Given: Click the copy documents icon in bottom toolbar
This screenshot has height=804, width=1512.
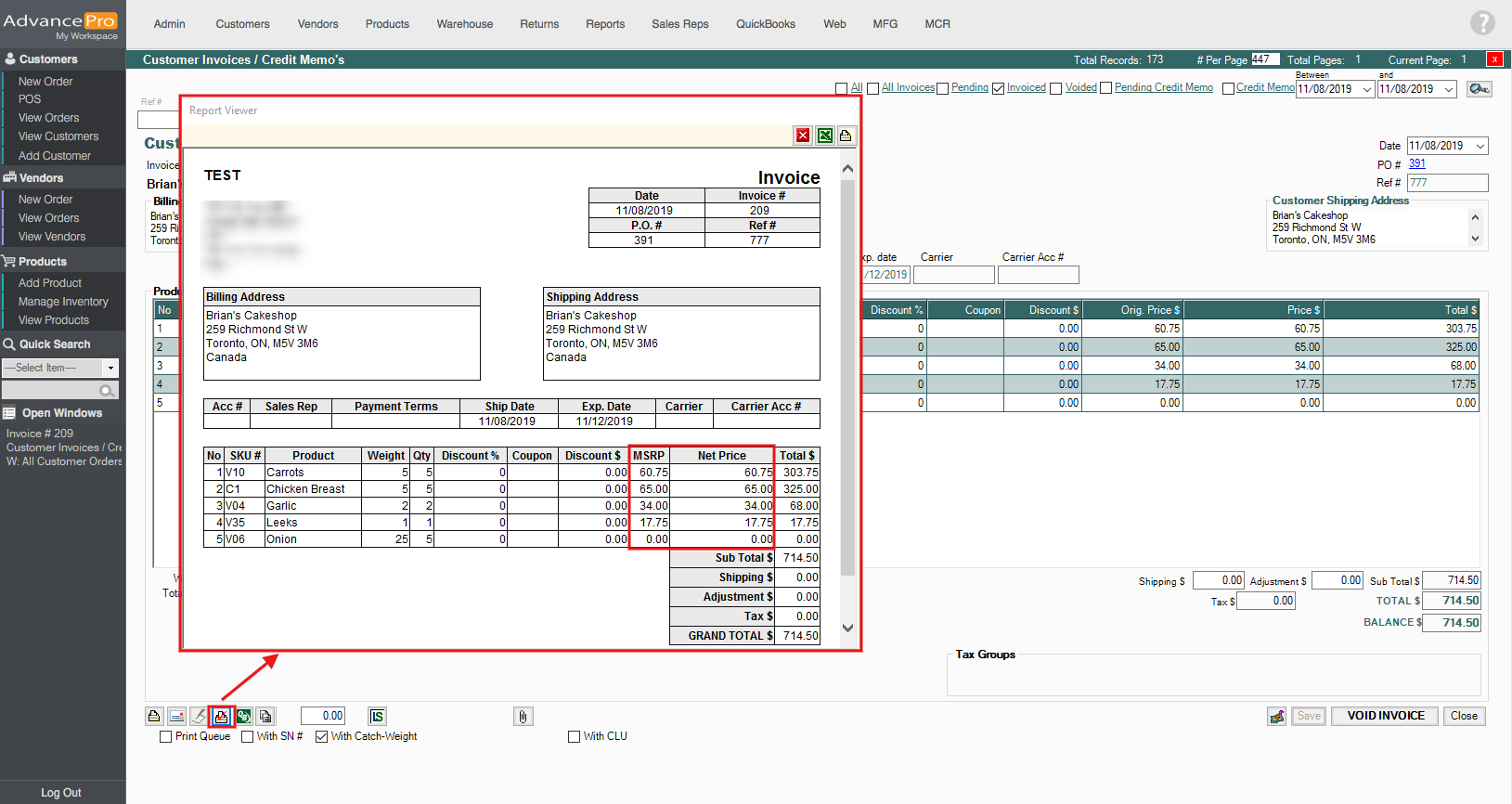Looking at the screenshot, I should coord(265,716).
